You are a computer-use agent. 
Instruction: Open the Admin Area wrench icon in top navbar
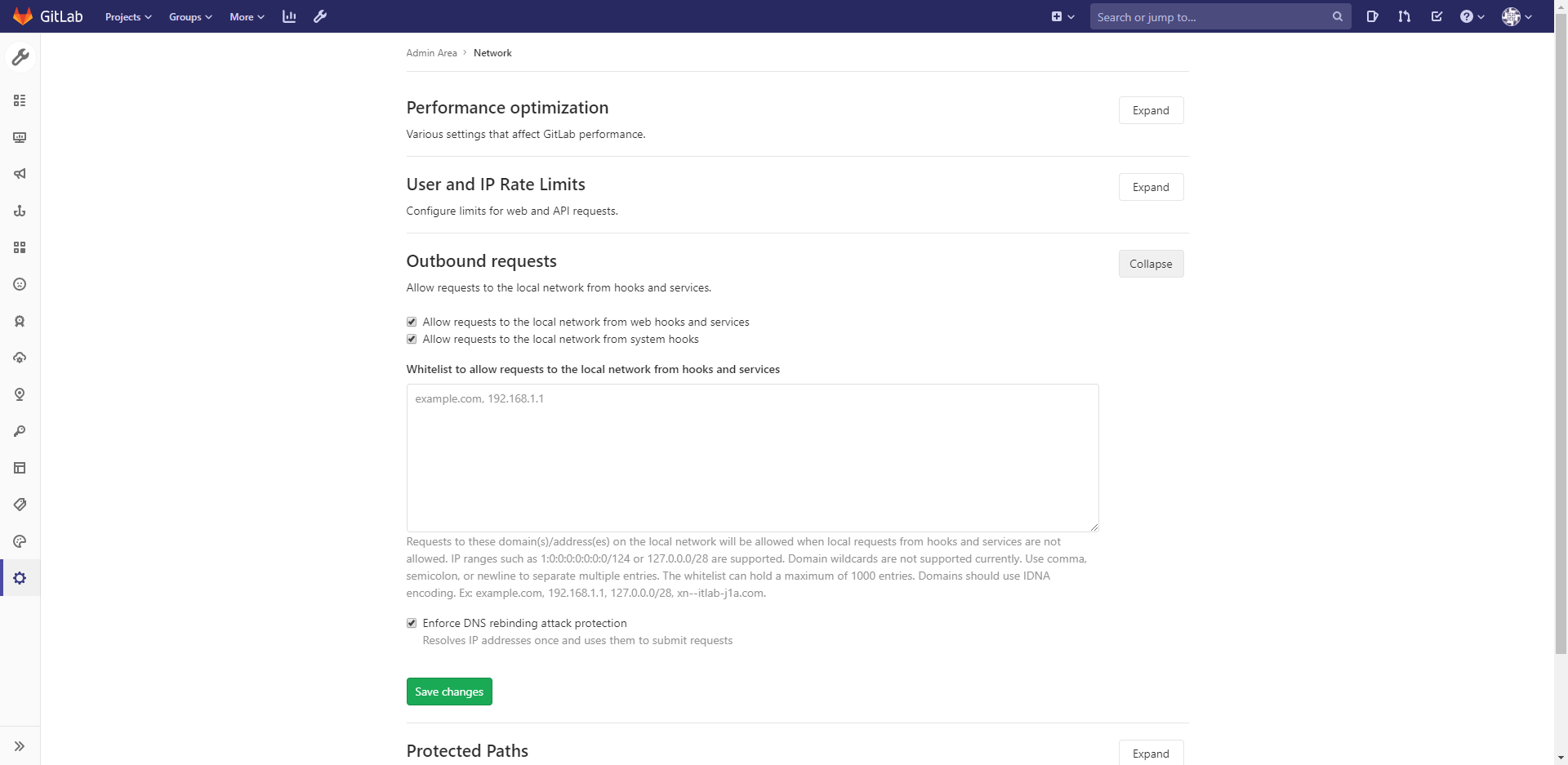point(320,16)
